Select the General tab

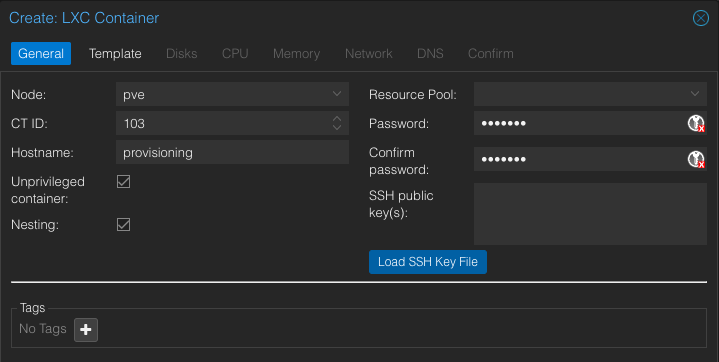pos(41,53)
